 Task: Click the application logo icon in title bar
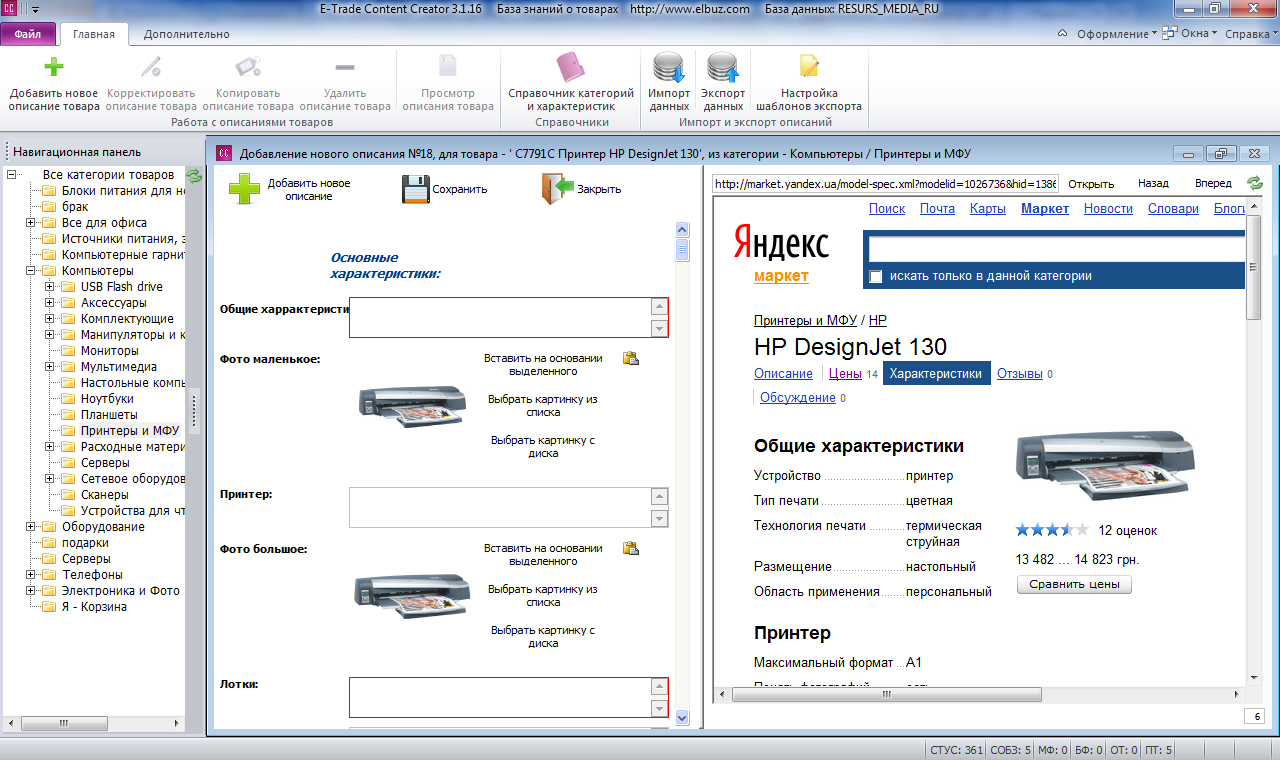click(10, 9)
